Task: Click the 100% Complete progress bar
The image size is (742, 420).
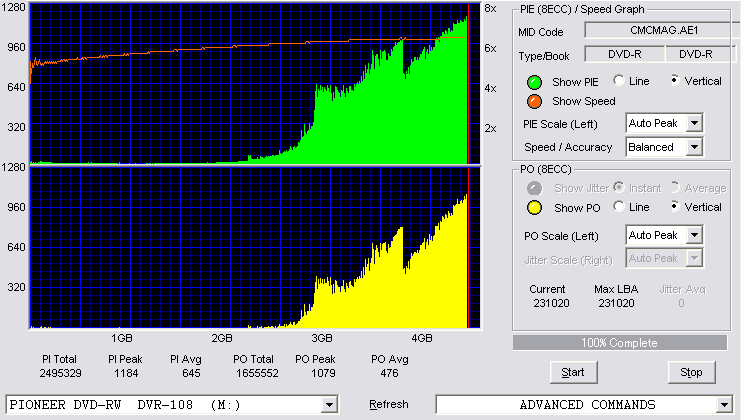Action: point(620,343)
